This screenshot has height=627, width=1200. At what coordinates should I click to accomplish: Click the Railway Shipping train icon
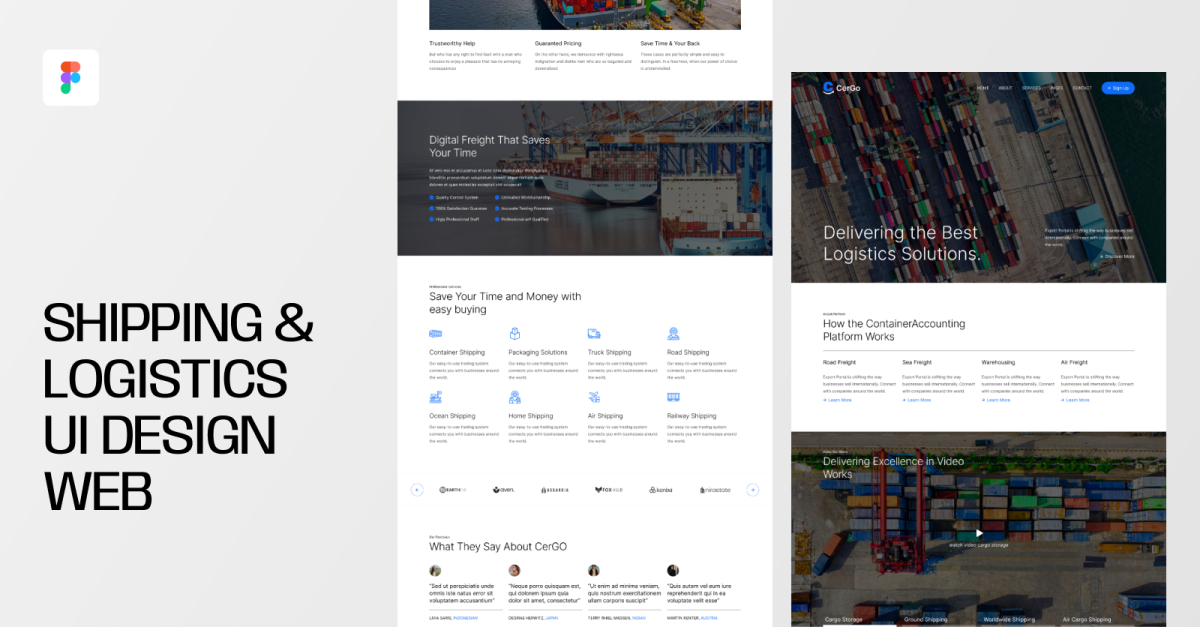pos(673,397)
